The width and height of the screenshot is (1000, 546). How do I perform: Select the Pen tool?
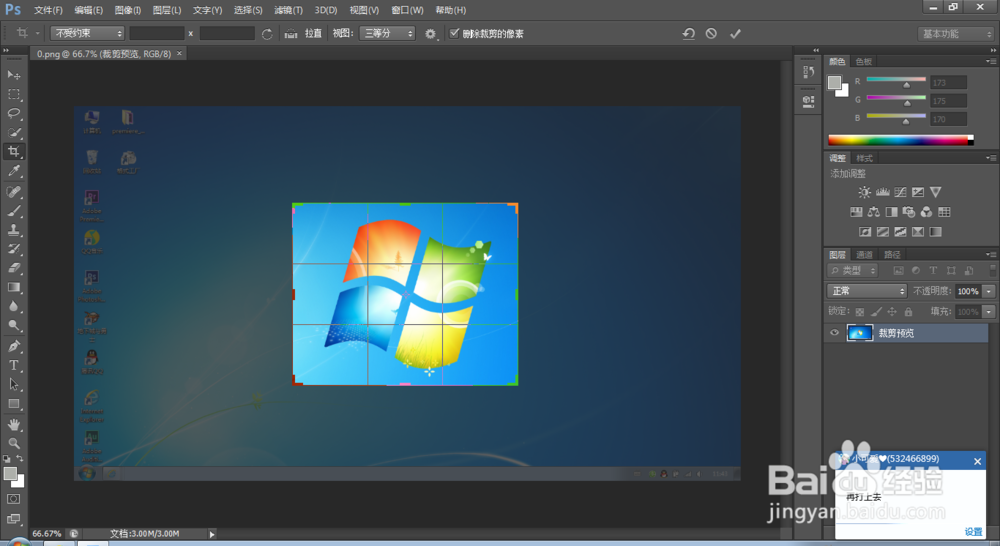(x=13, y=346)
